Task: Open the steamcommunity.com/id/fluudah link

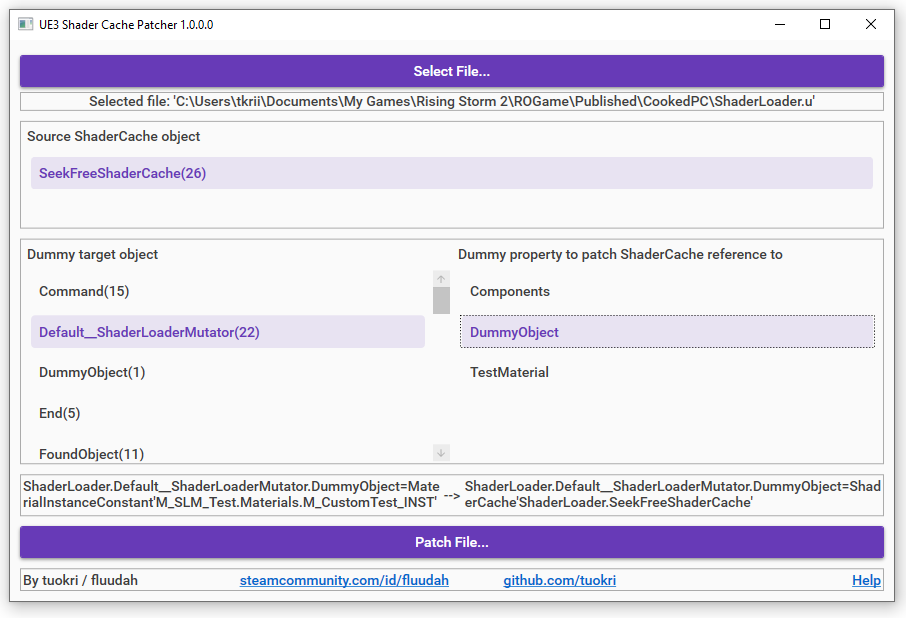Action: (344, 580)
